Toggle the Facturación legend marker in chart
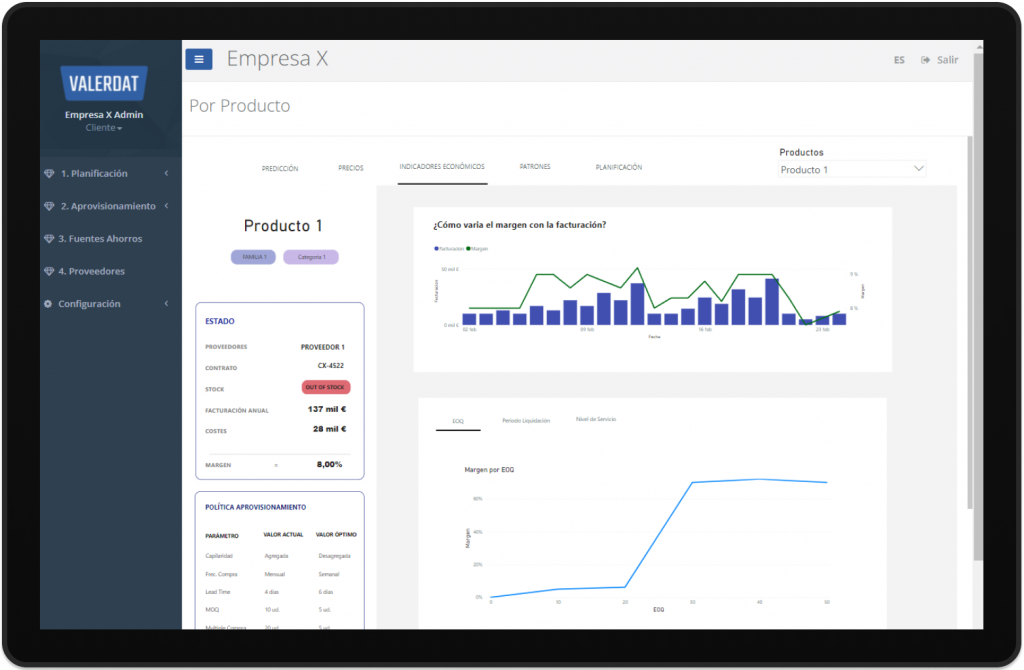Screen dimensions: 1024x670 436,248
